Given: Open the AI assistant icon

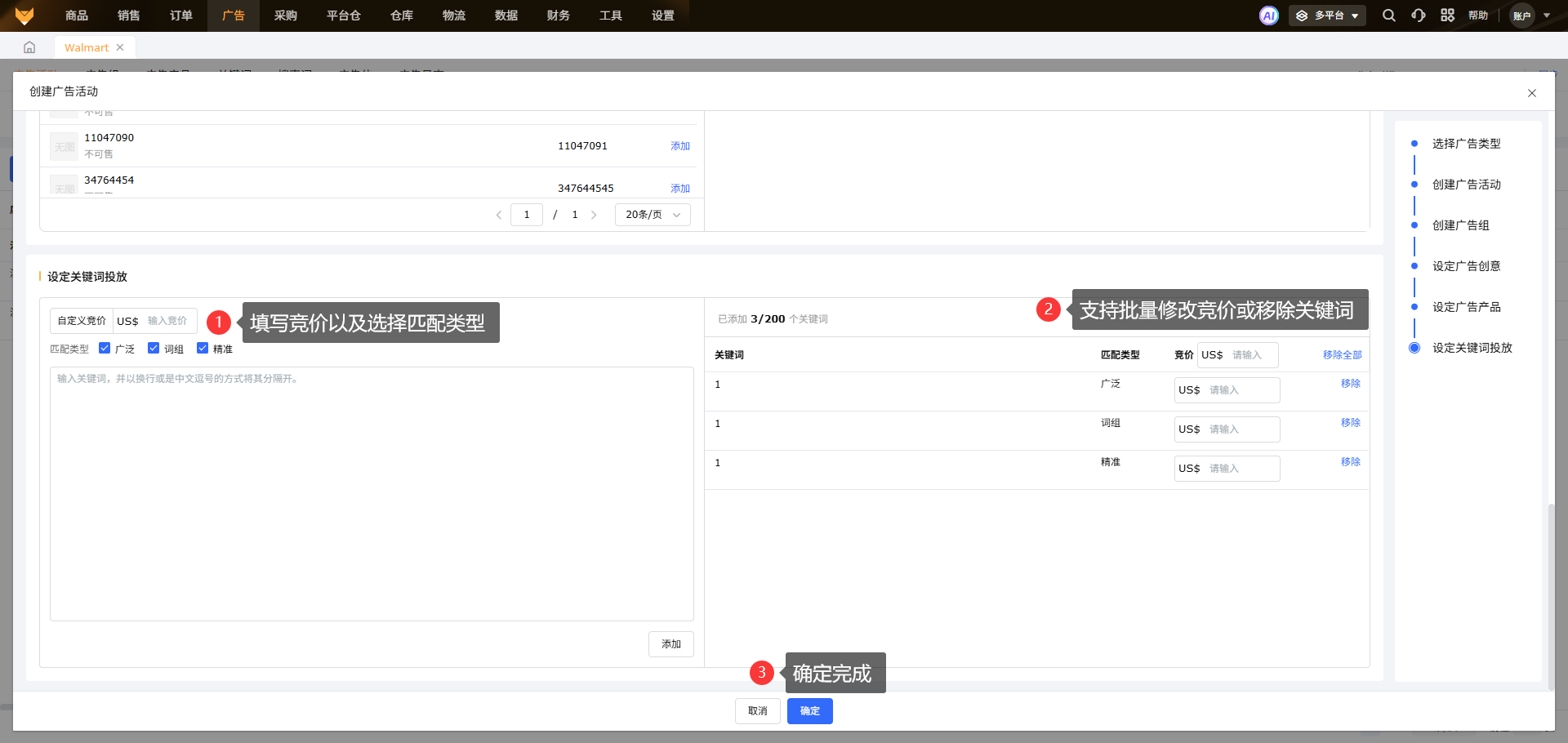Looking at the screenshot, I should point(1268,16).
